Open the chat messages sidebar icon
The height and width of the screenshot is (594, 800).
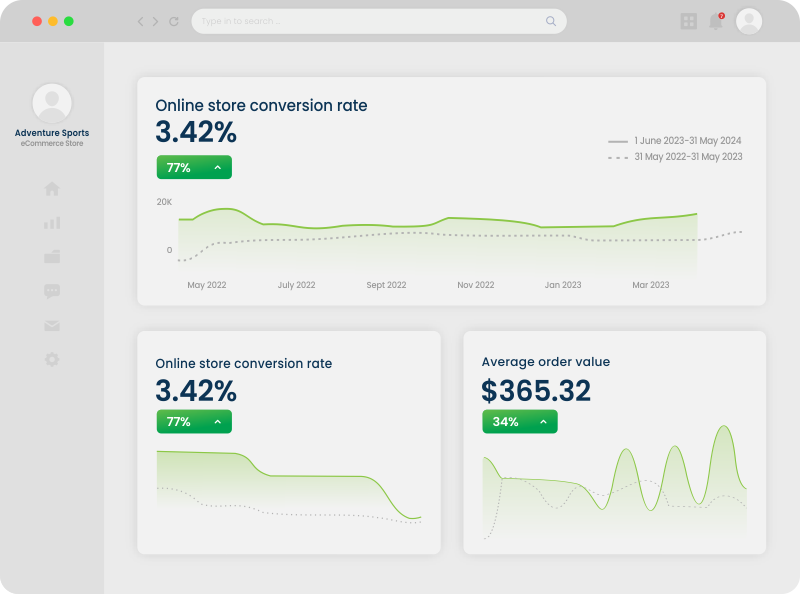[x=52, y=291]
